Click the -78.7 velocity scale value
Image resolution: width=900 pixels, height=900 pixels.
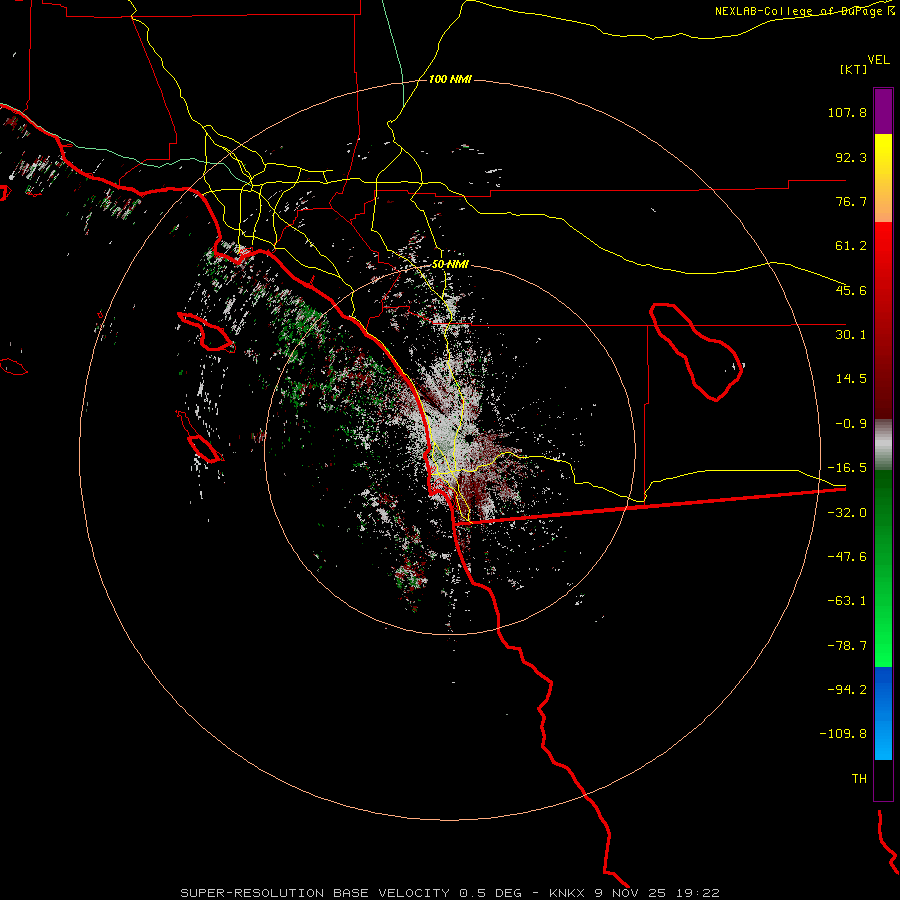coord(847,646)
